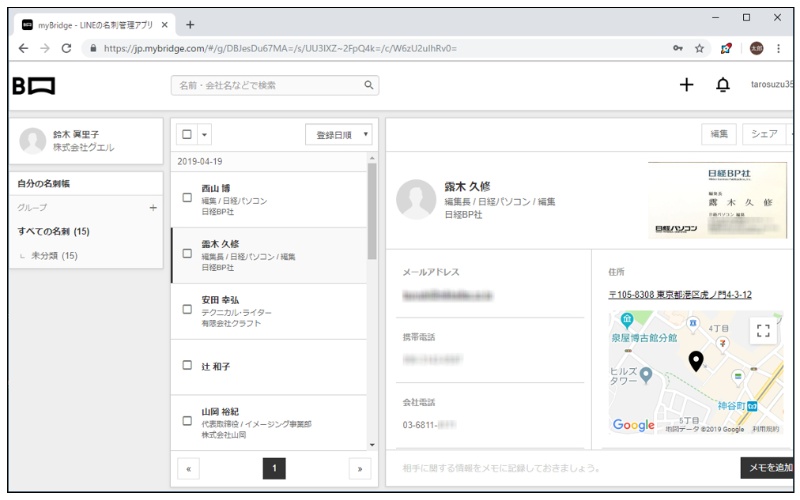Check the box for 西山 博
The image size is (800, 500).
(x=187, y=197)
